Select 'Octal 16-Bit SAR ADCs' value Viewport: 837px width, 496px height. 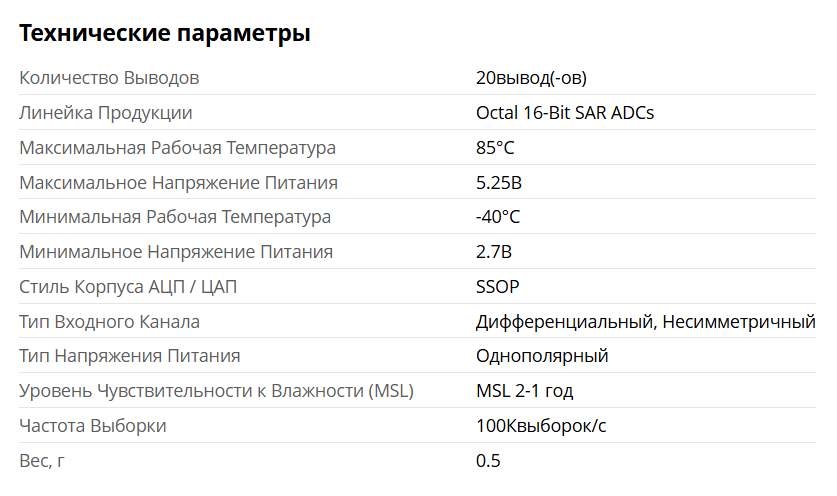pyautogui.click(x=565, y=113)
